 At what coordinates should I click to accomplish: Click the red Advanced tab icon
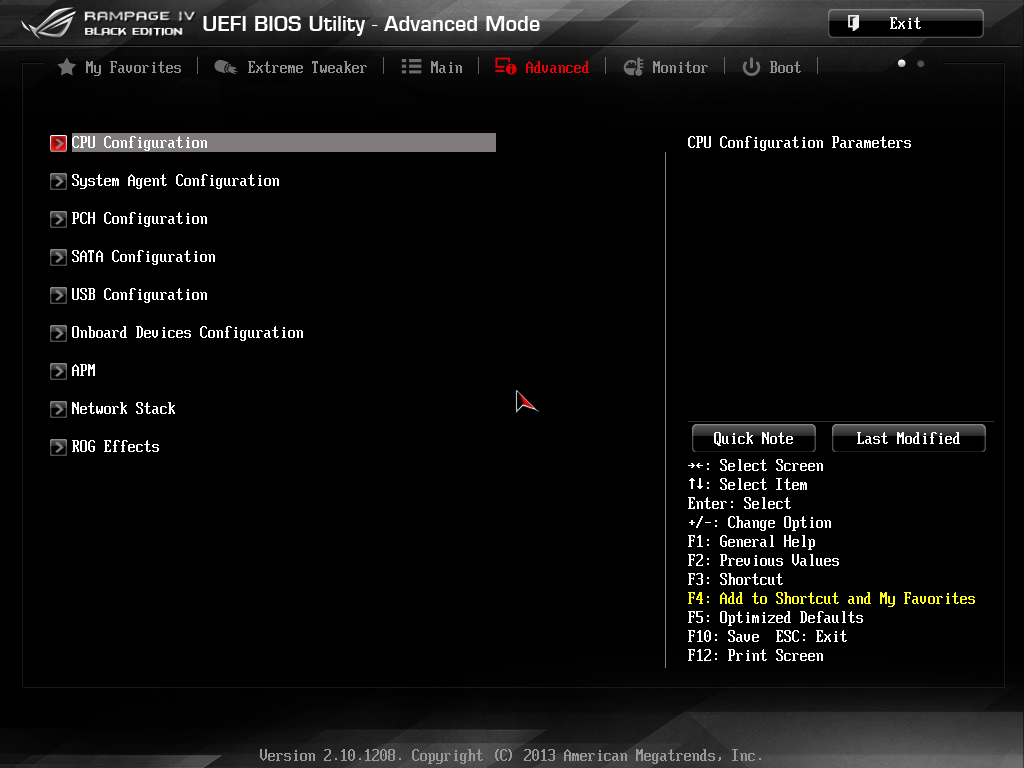coord(505,67)
